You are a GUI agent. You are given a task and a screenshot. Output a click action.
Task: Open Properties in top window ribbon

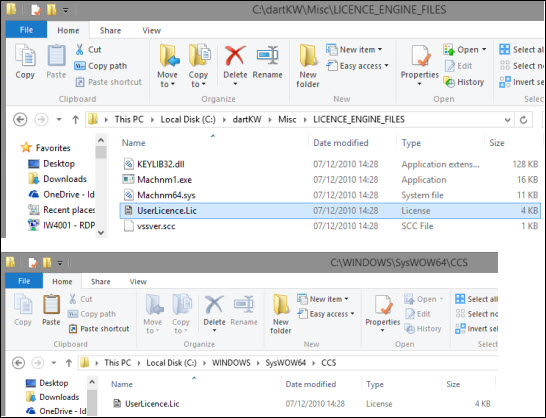[x=420, y=65]
